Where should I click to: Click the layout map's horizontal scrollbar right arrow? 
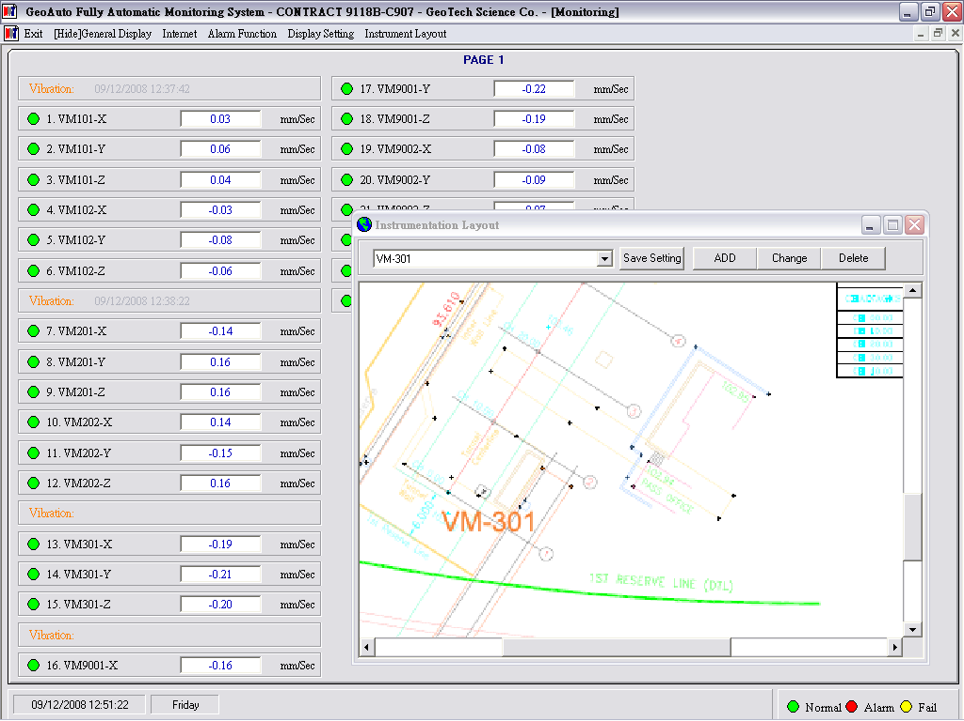(x=894, y=648)
